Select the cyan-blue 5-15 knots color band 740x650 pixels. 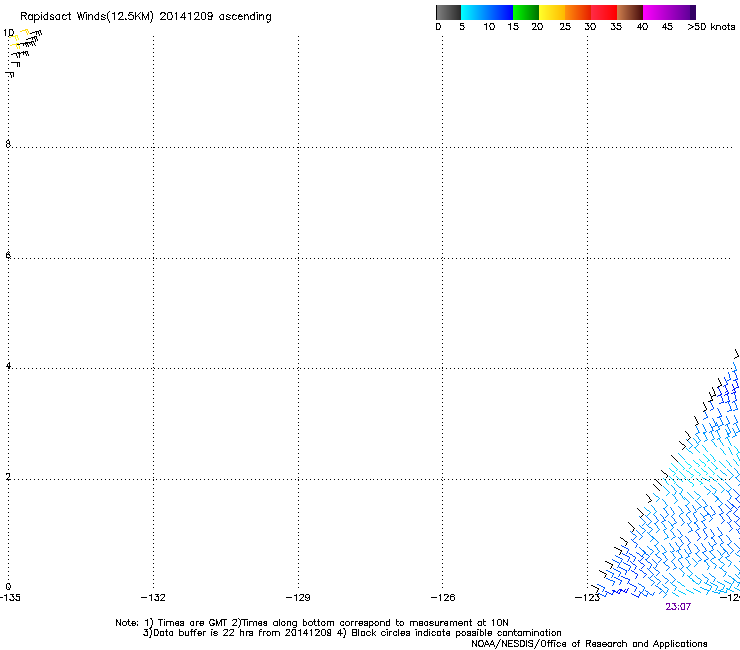(487, 12)
